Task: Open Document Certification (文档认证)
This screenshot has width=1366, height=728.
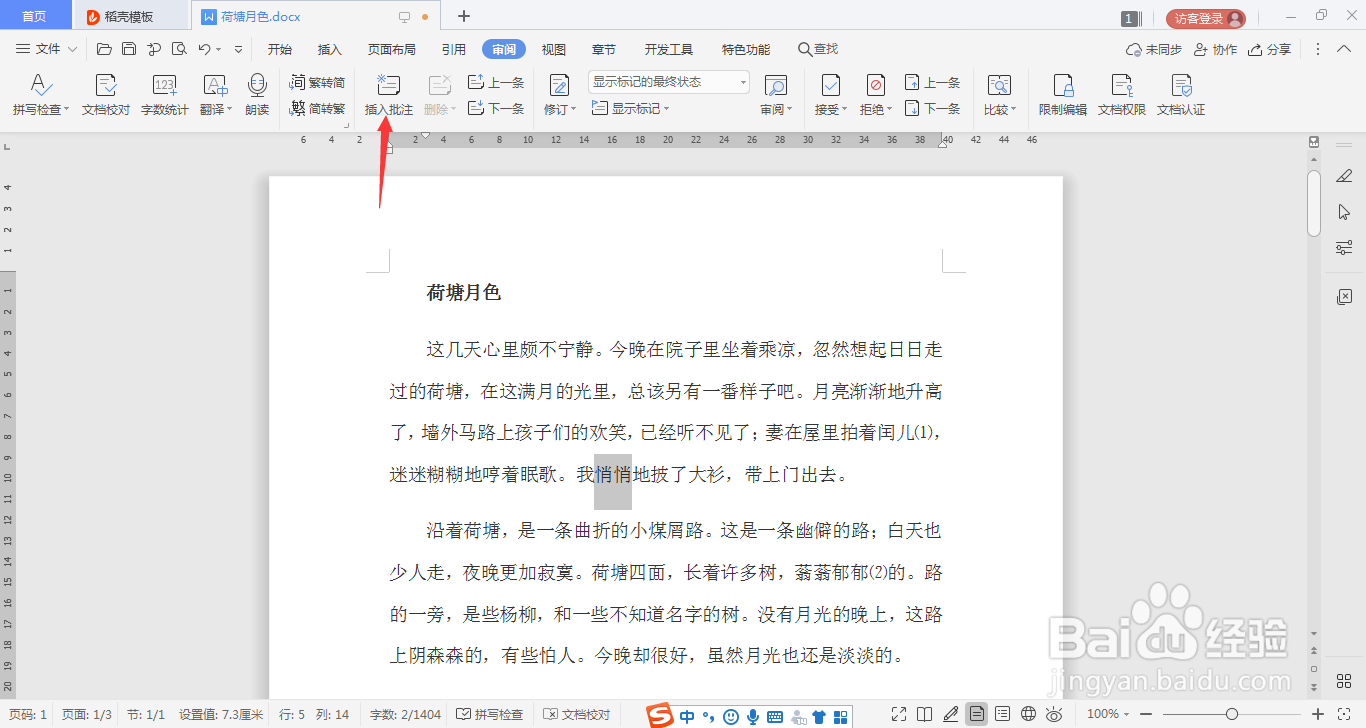Action: click(1181, 96)
